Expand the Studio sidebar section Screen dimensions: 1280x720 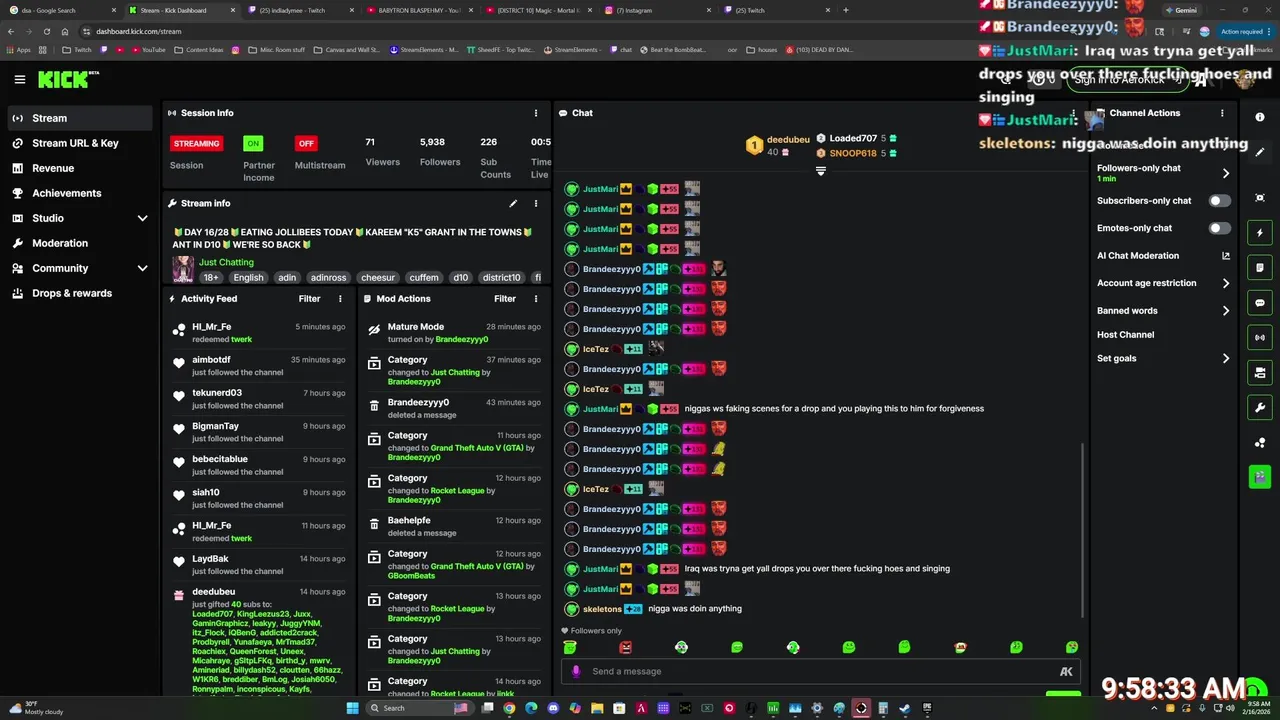142,218
